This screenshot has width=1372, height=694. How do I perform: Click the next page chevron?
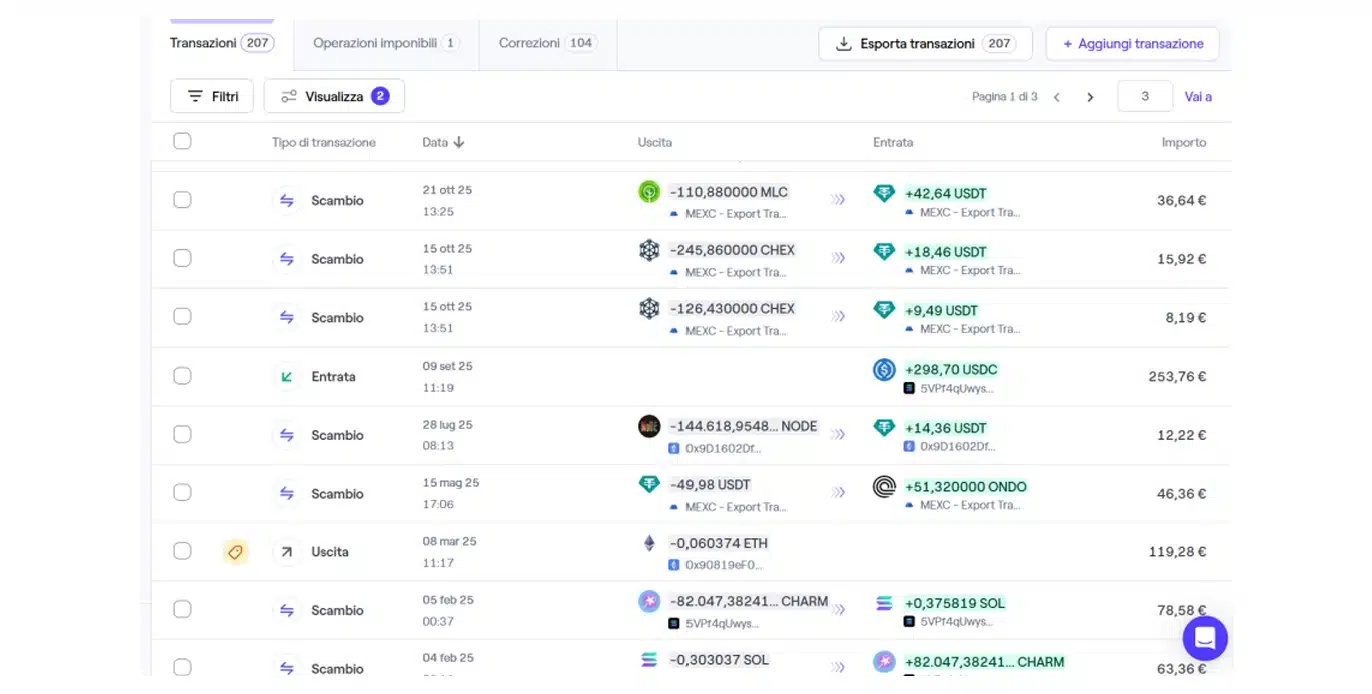click(x=1090, y=96)
